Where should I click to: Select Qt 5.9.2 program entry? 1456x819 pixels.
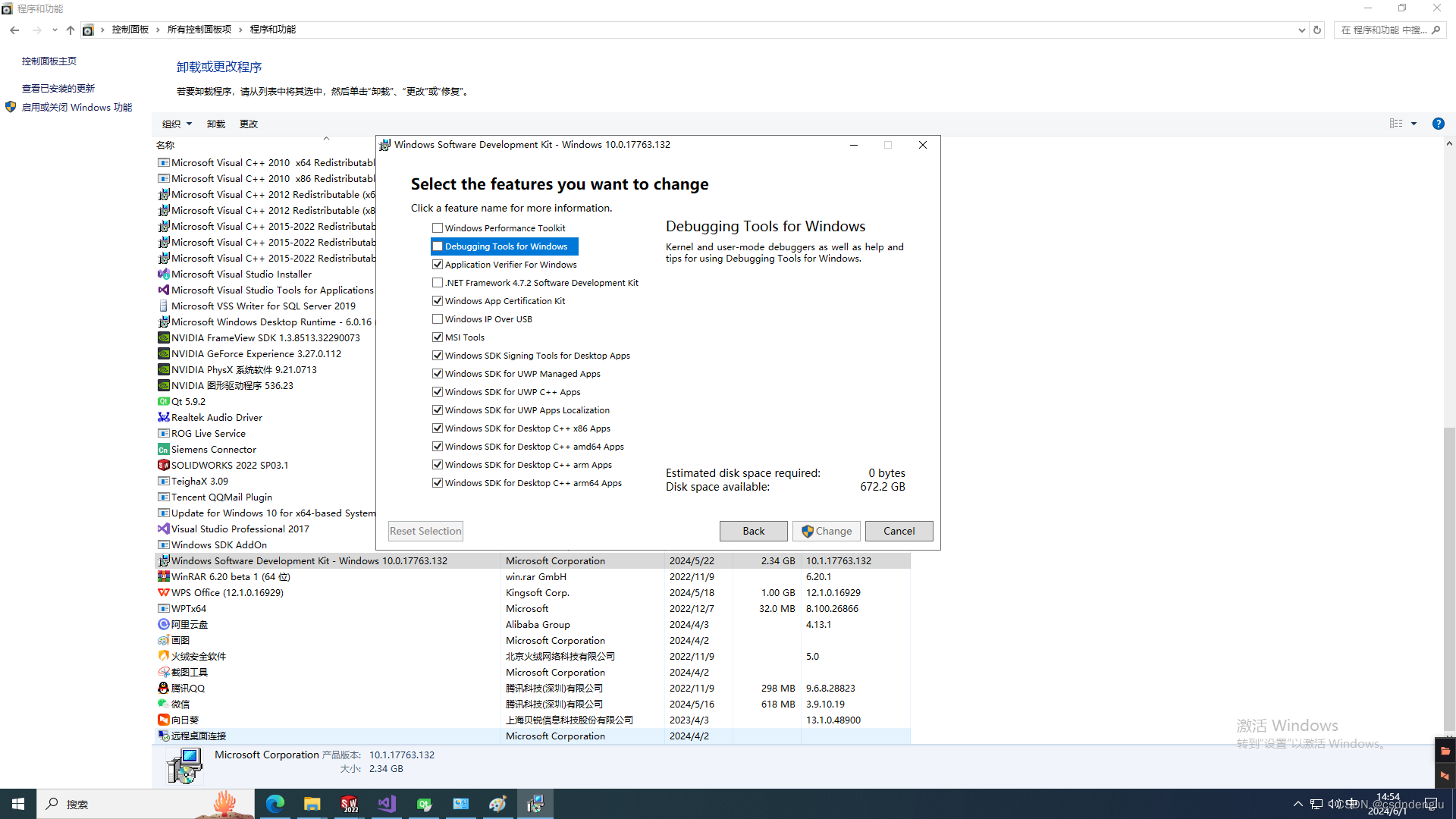pos(188,402)
